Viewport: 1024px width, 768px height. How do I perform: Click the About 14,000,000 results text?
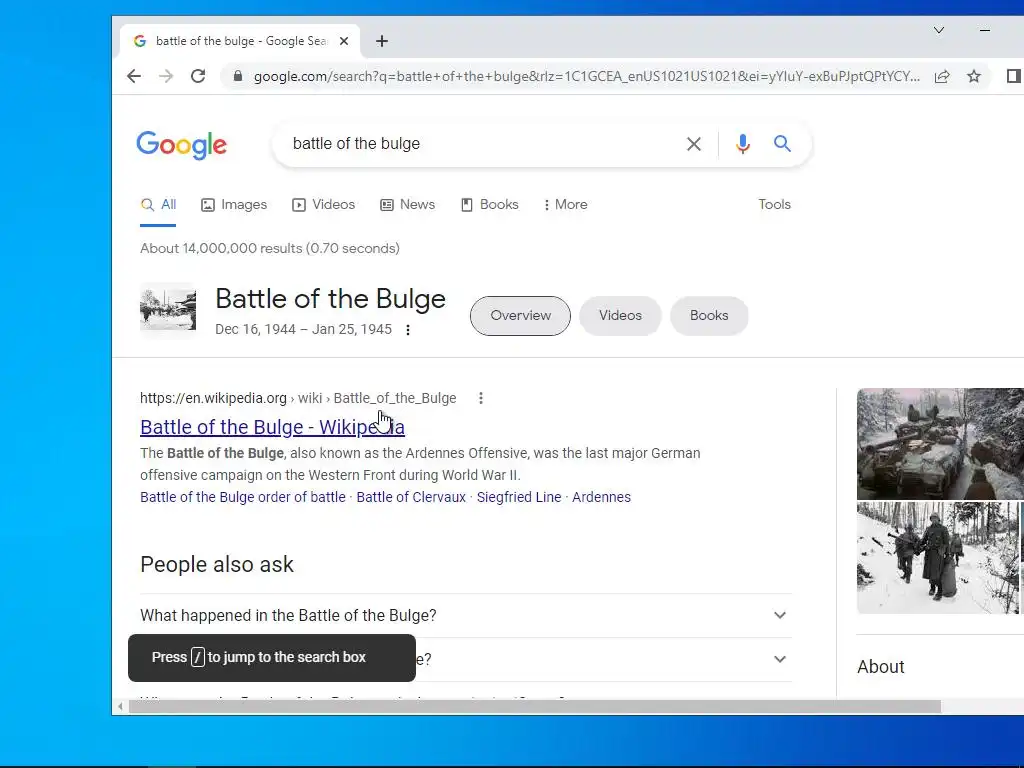[270, 249]
